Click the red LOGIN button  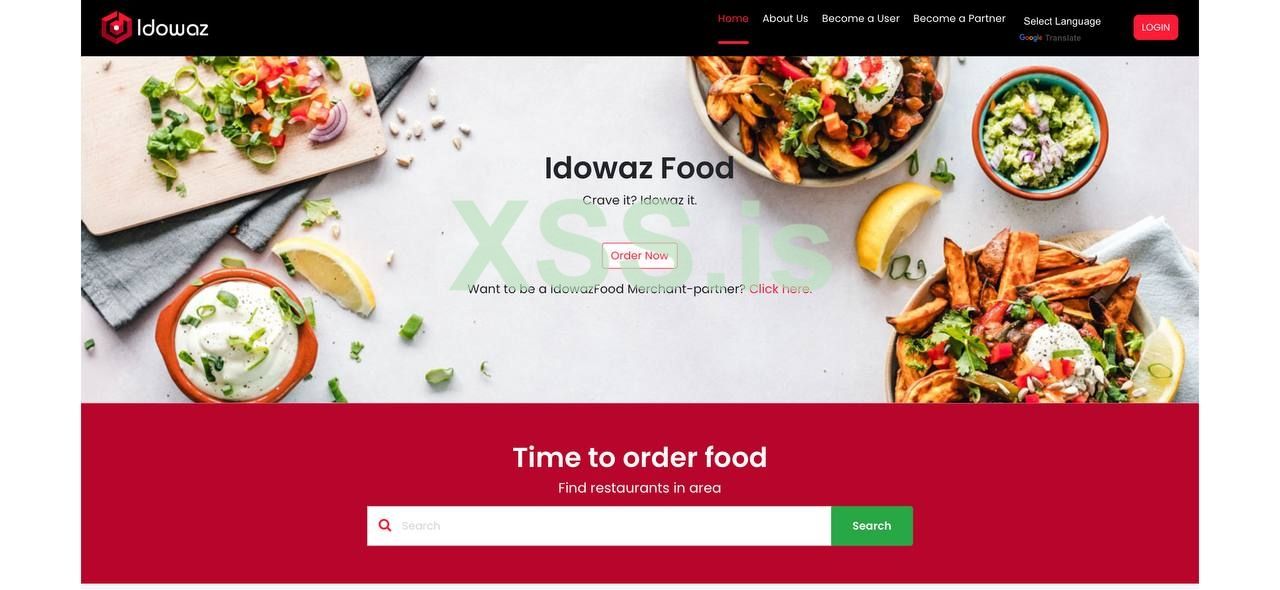point(1156,27)
